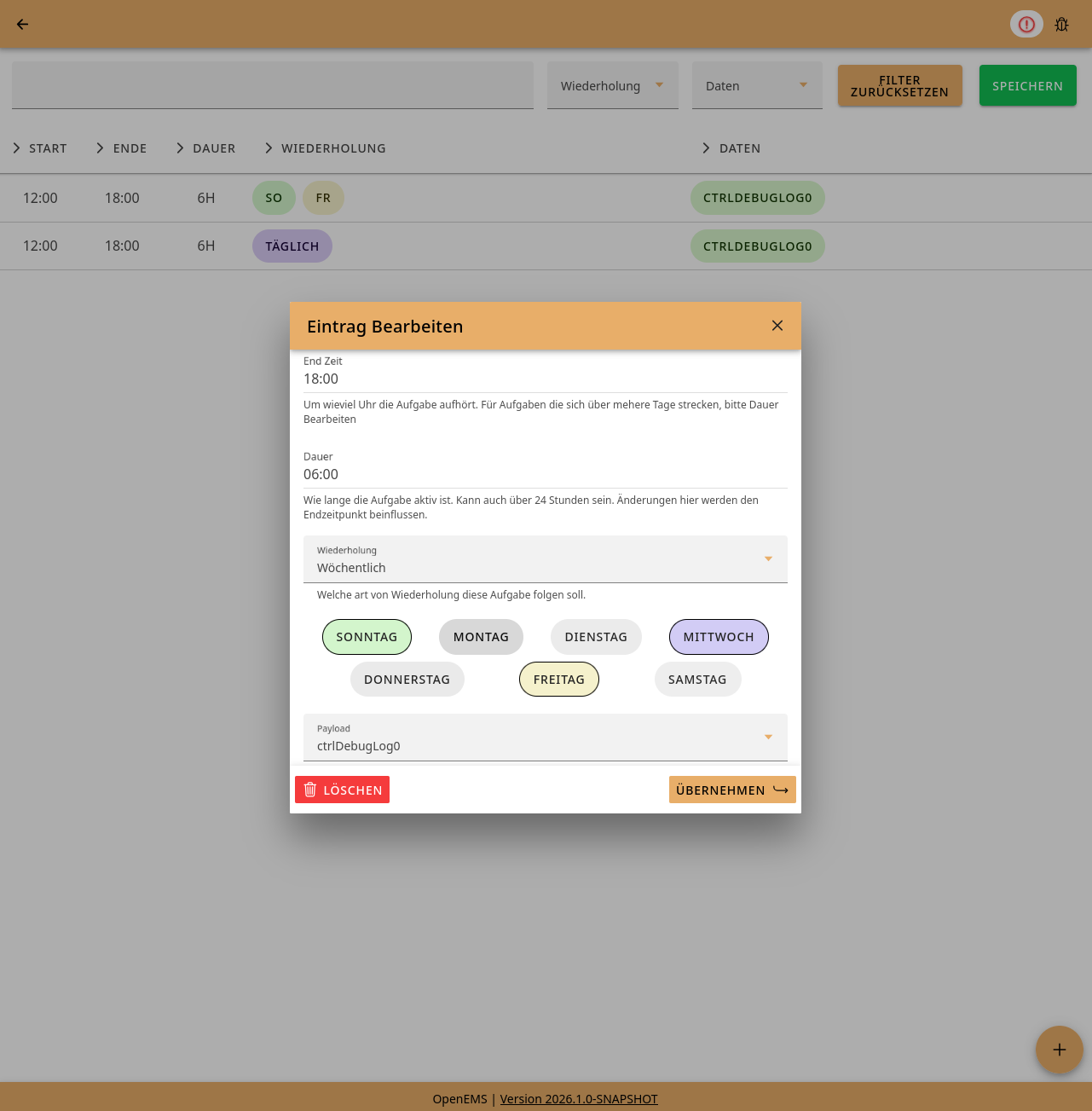Click the chevron beside DAUER column
Viewport: 1092px width, 1111px height.
click(180, 148)
